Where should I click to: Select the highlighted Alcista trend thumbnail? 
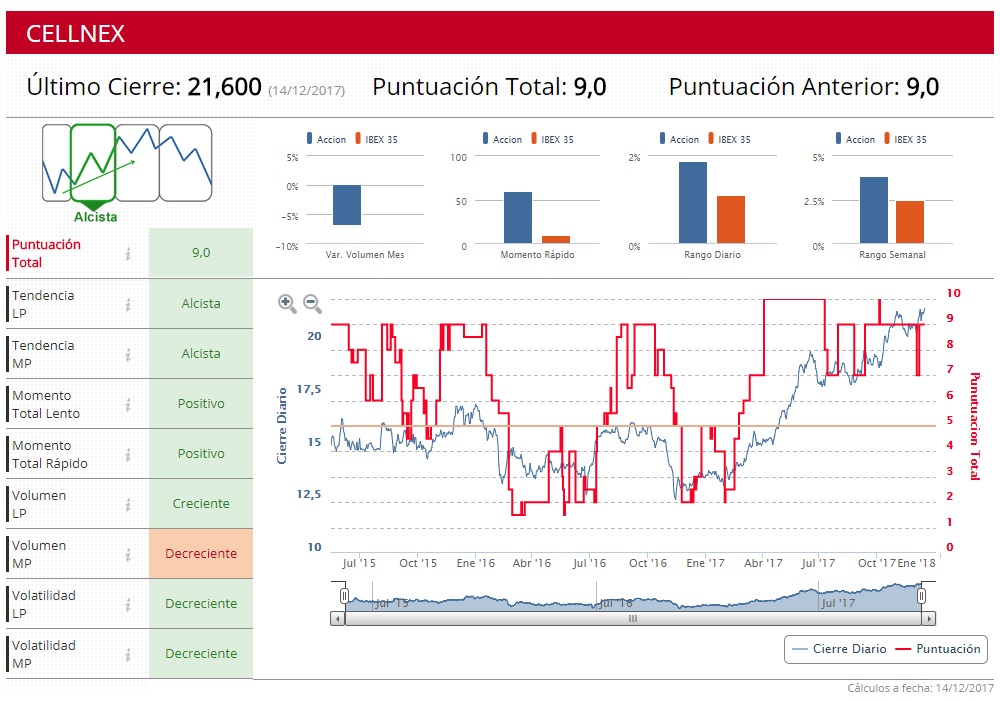point(93,163)
